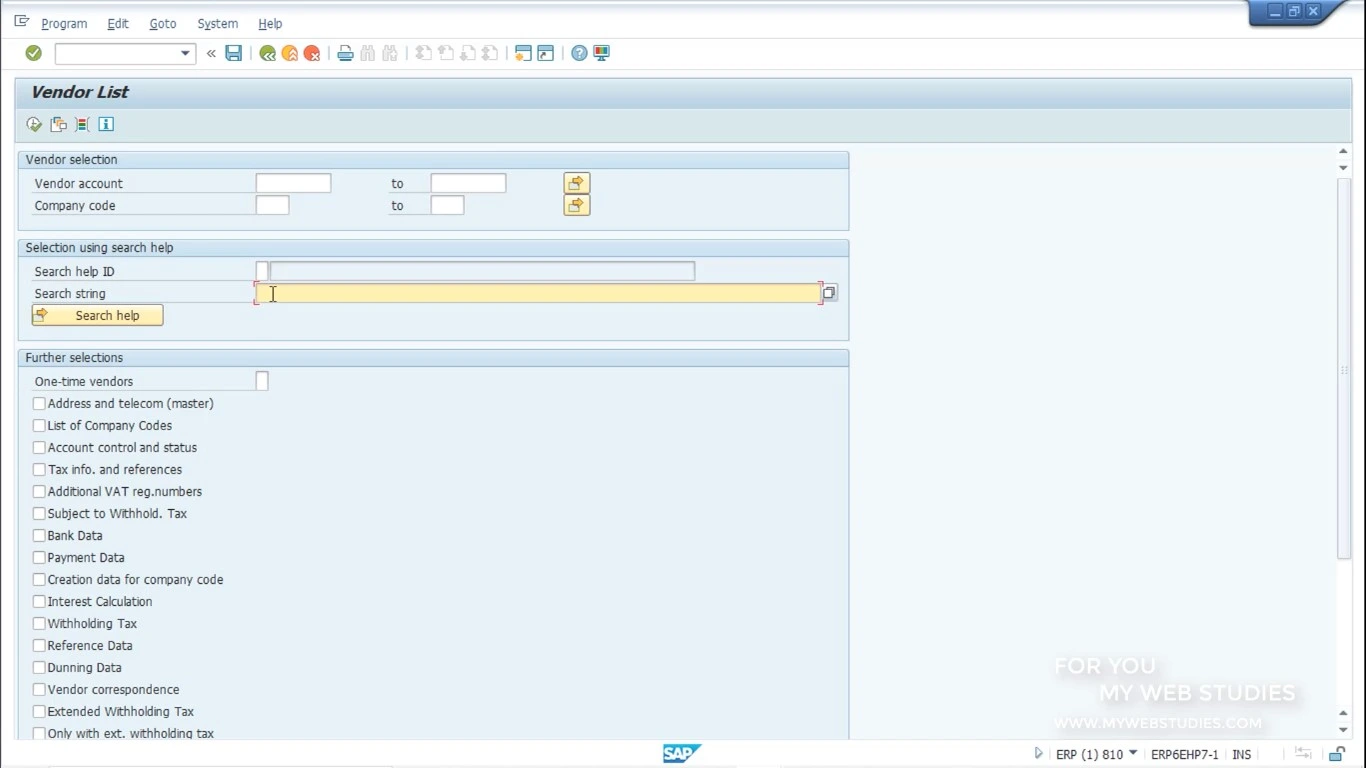Screen dimensions: 1366x768
Task: Click the green Back arrow icon
Action: click(267, 53)
